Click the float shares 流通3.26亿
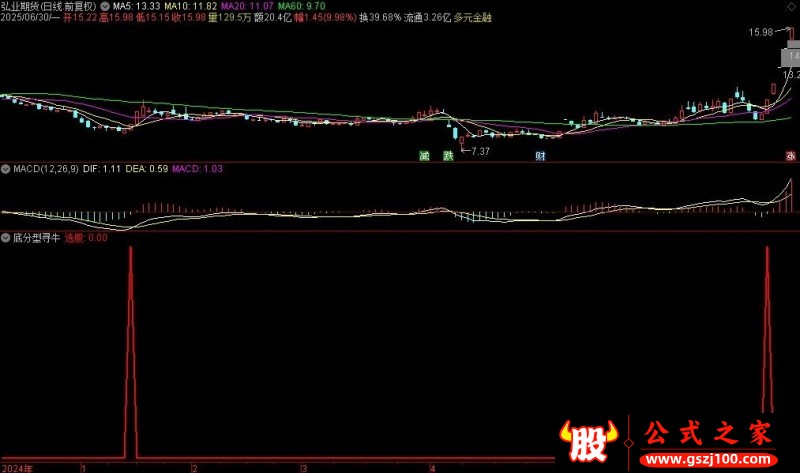This screenshot has width=800, height=473. coord(428,18)
